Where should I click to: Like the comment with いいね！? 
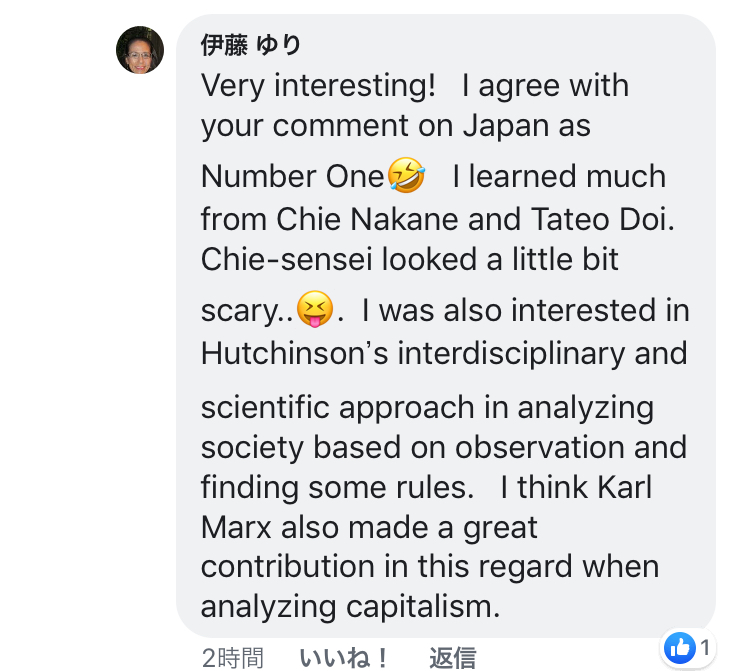click(x=344, y=658)
